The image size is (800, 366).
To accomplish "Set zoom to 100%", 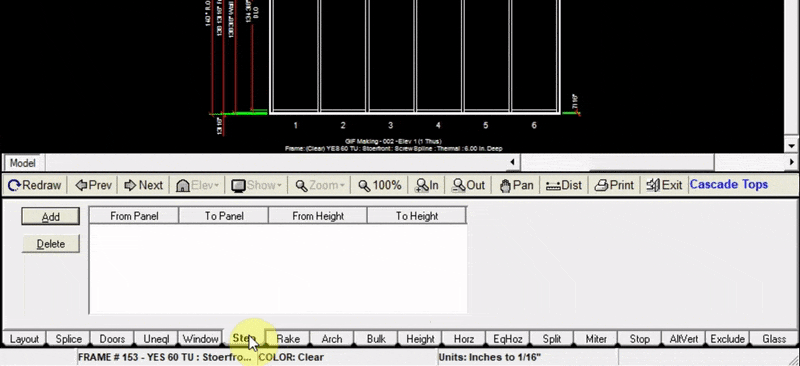I will coord(380,185).
